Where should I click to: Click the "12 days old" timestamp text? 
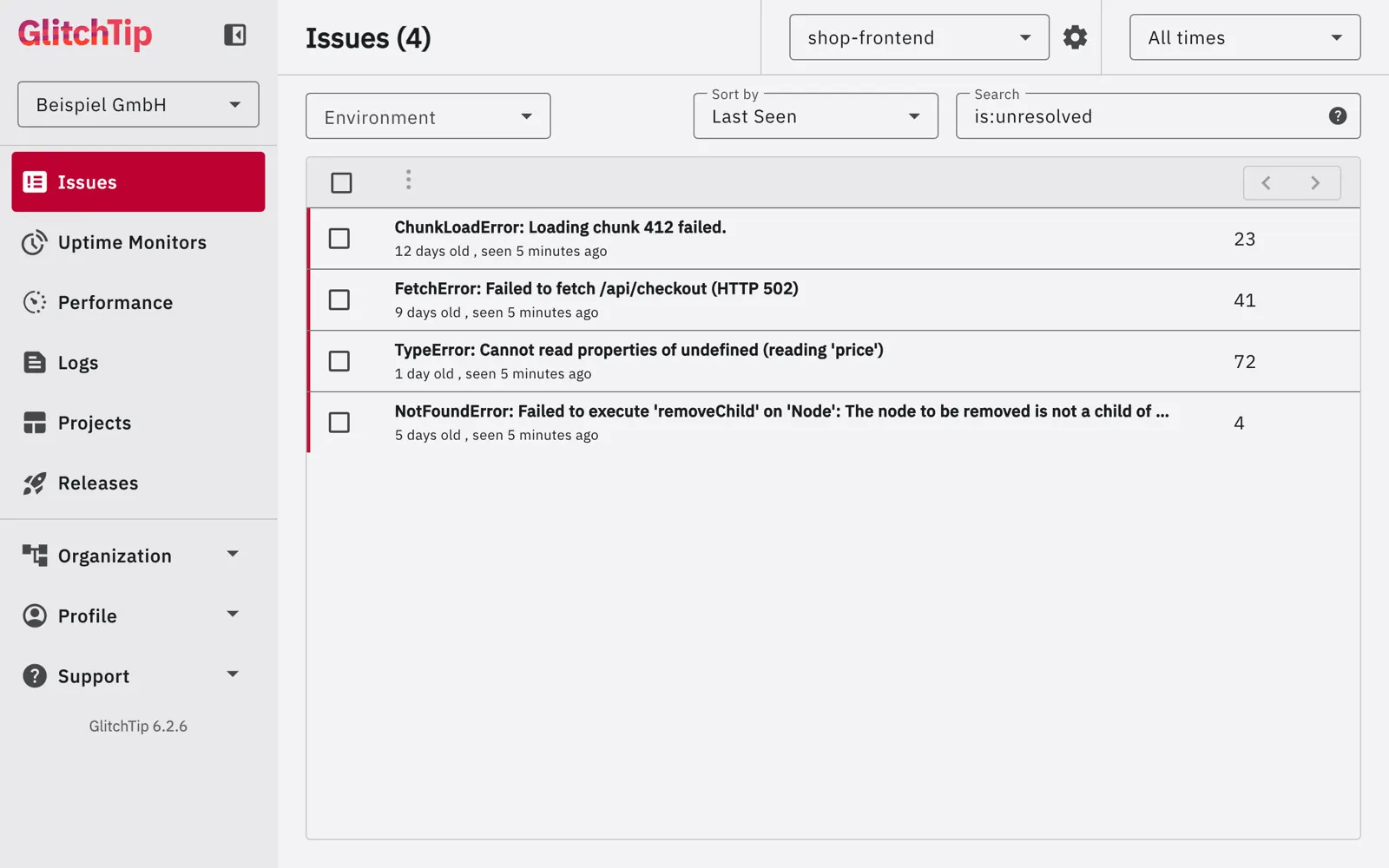pos(431,251)
